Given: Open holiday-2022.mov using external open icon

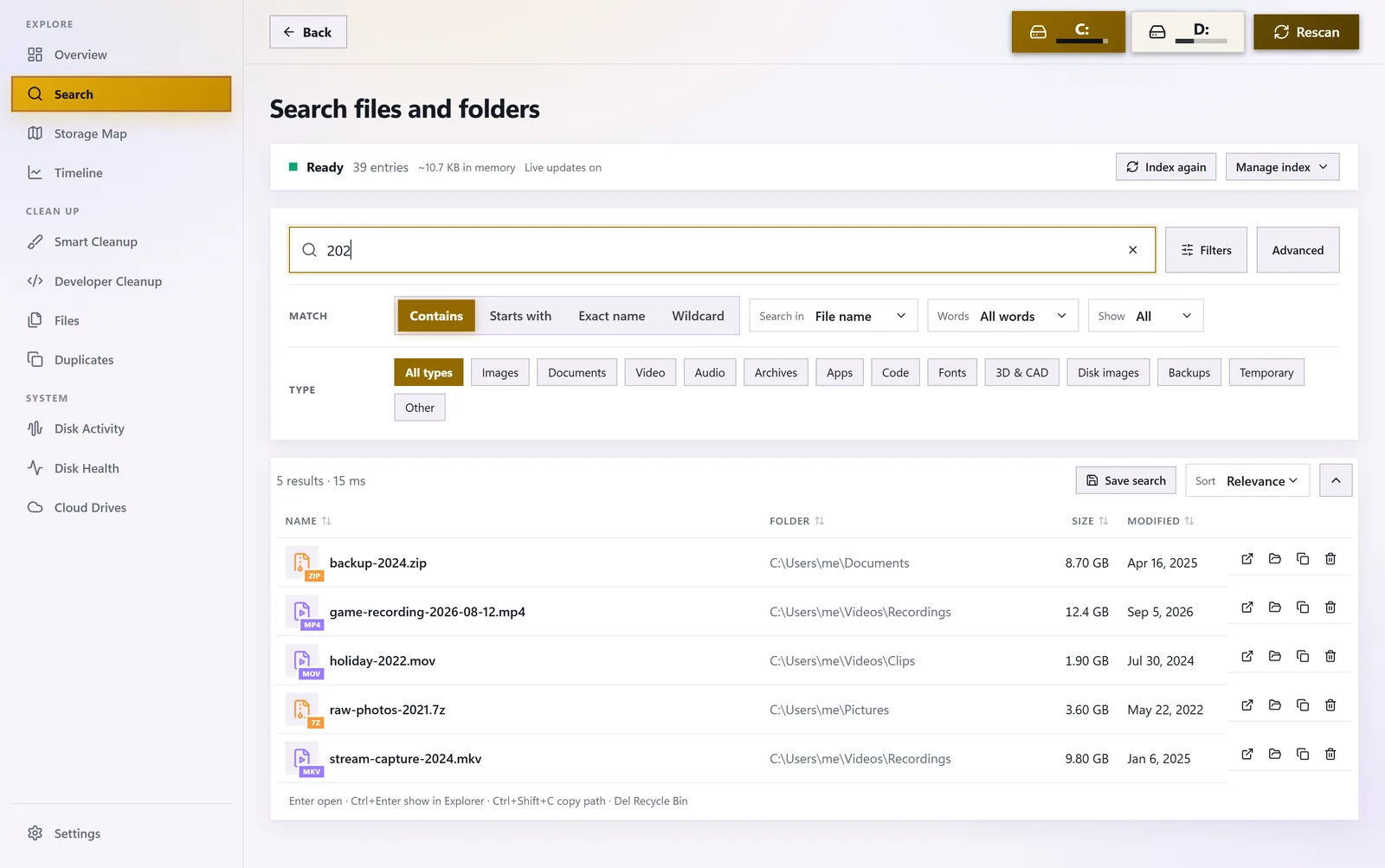Looking at the screenshot, I should (1247, 657).
